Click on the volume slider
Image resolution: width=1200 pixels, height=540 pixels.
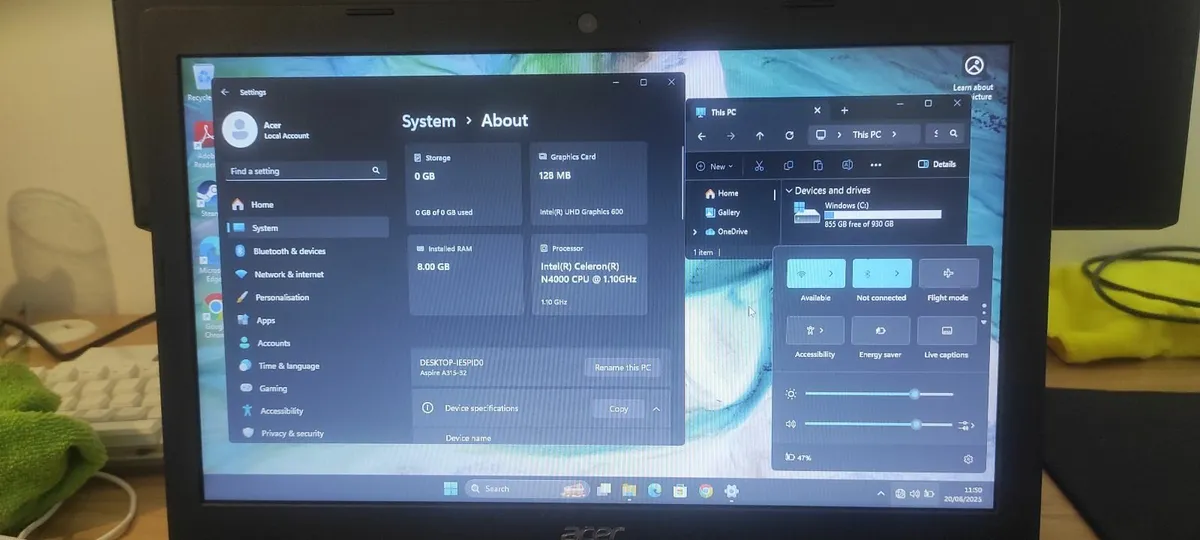click(879, 424)
